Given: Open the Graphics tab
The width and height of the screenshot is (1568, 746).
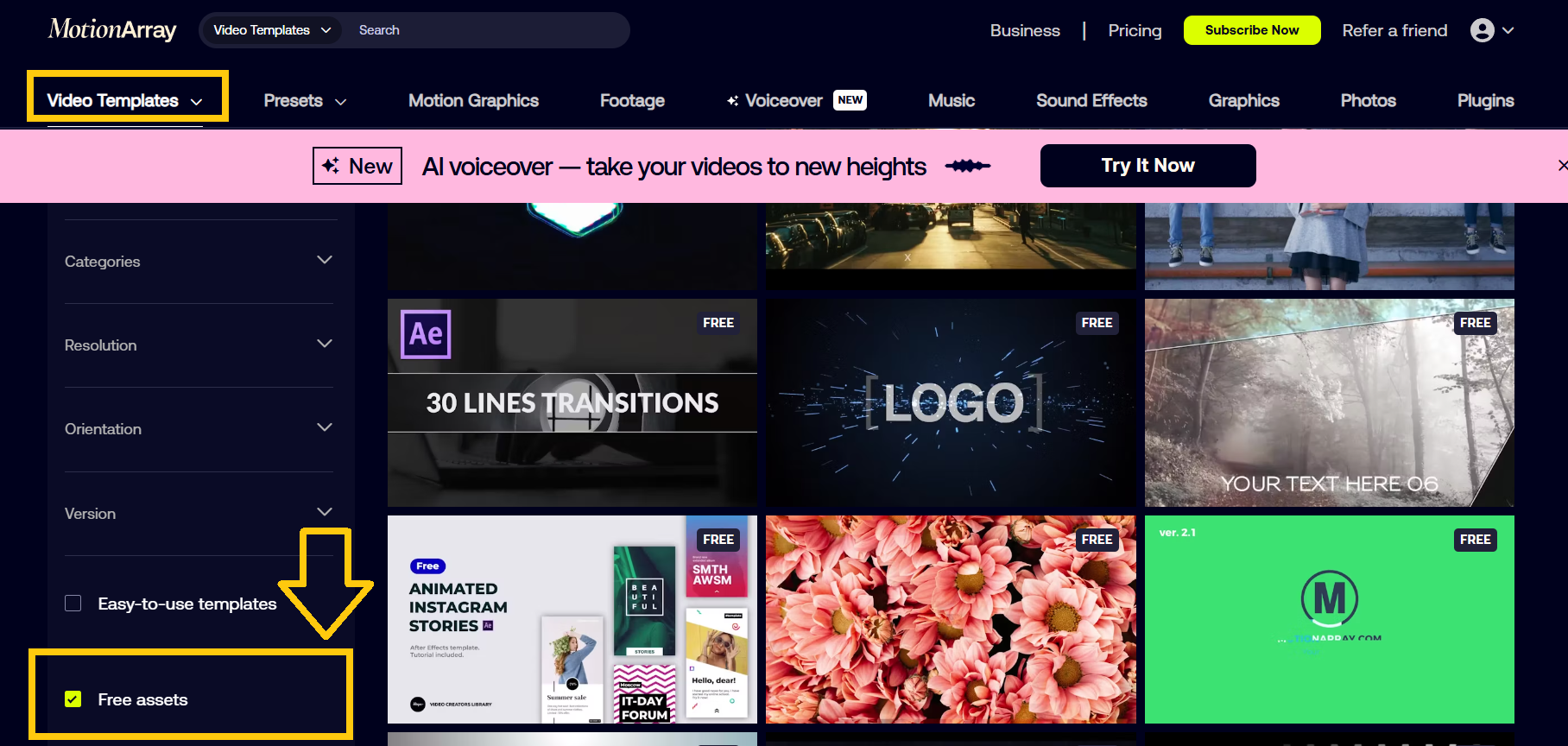Looking at the screenshot, I should pyautogui.click(x=1243, y=101).
